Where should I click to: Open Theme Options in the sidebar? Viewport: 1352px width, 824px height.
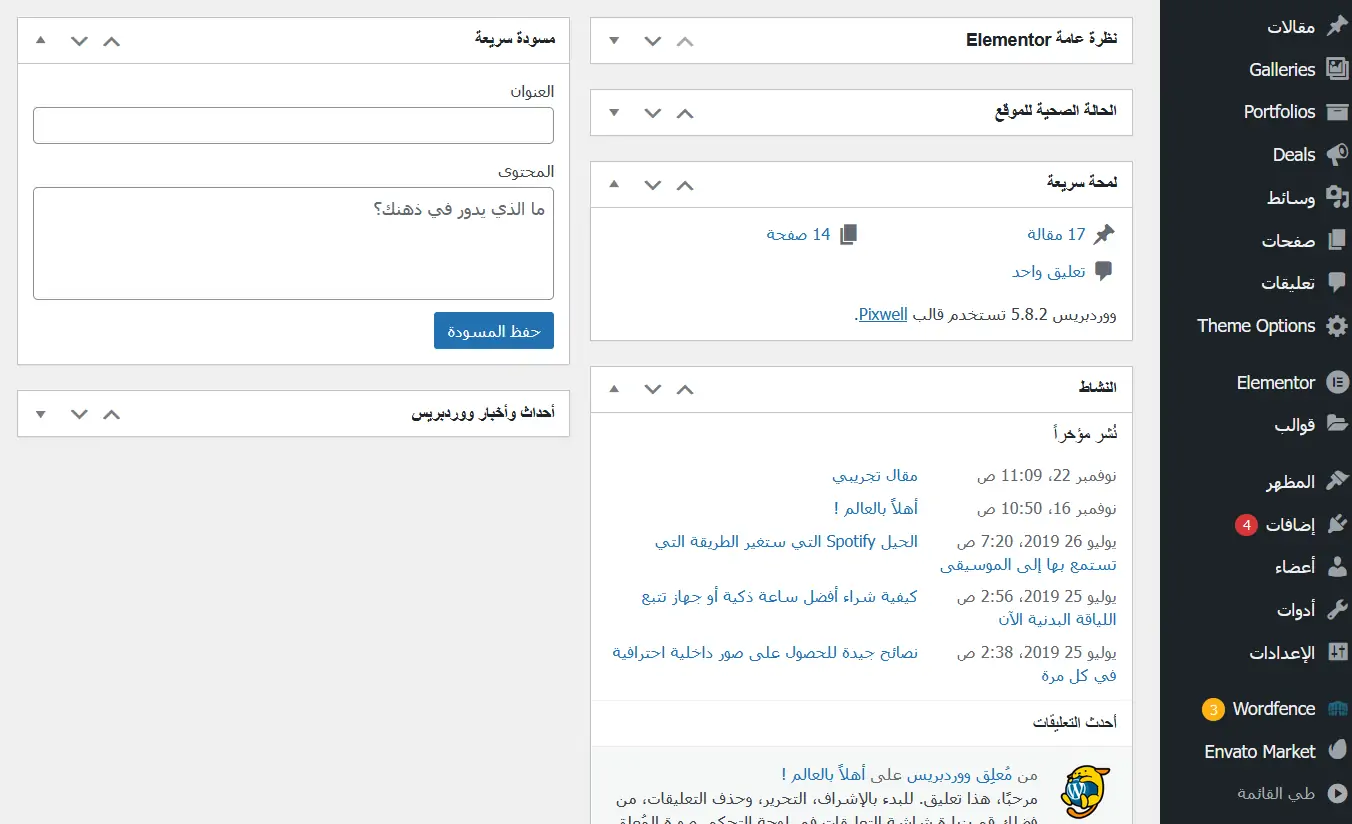point(1256,326)
